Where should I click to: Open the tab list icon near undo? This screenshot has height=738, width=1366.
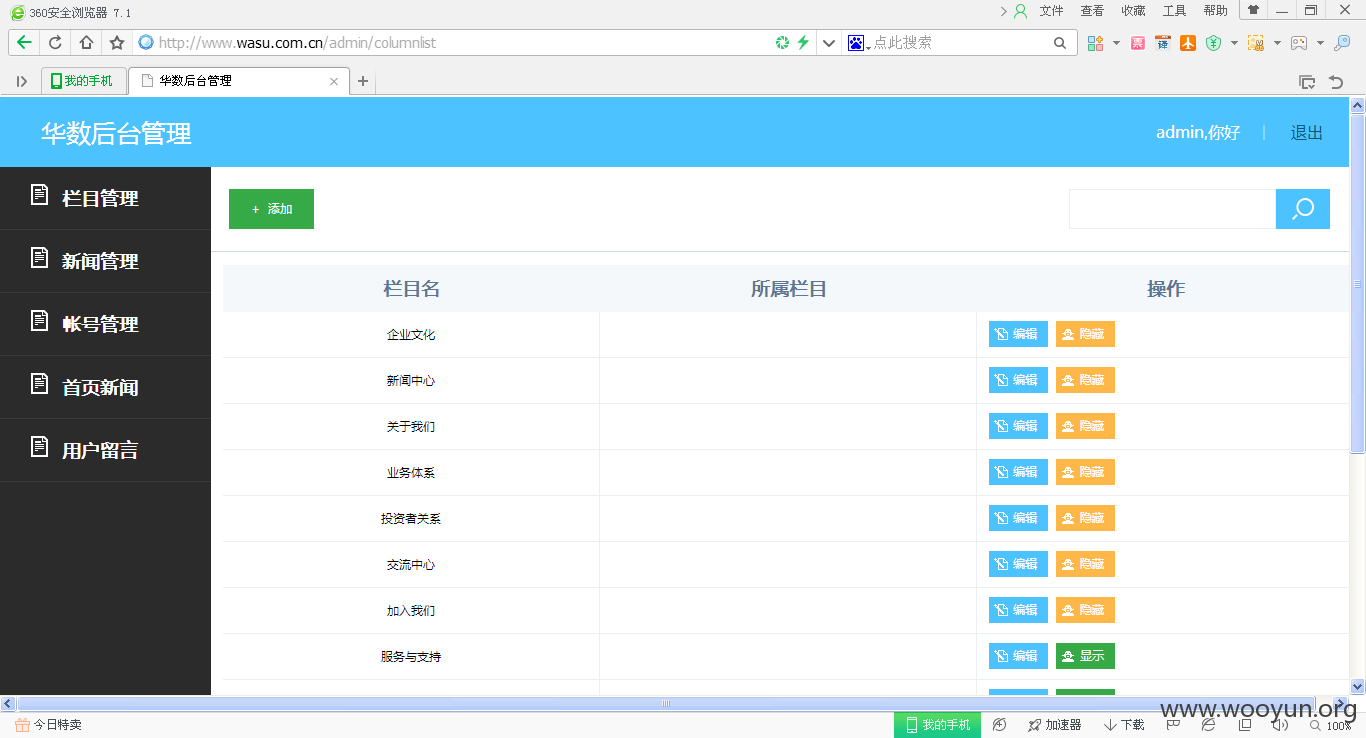point(1307,82)
